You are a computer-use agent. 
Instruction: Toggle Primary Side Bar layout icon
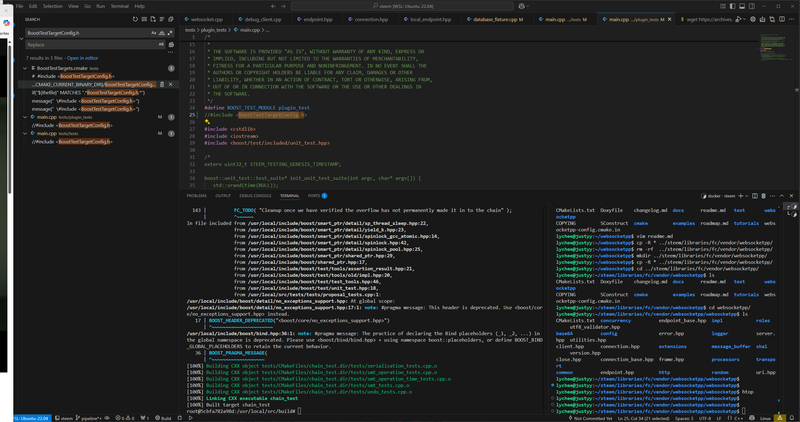[733, 6]
